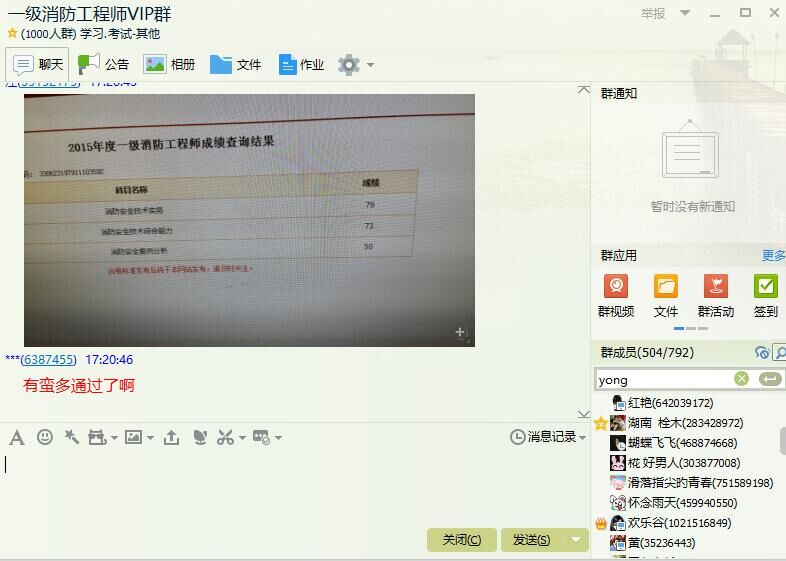Click the member view icon beside 群成员
Screen dimensions: 786x561
click(762, 352)
